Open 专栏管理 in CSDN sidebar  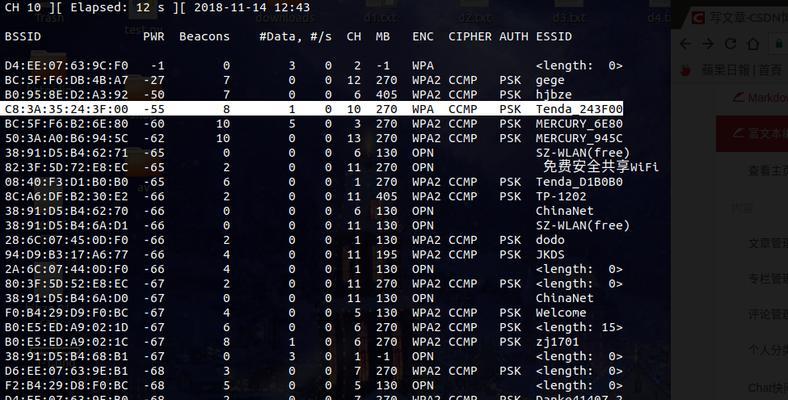pos(768,279)
